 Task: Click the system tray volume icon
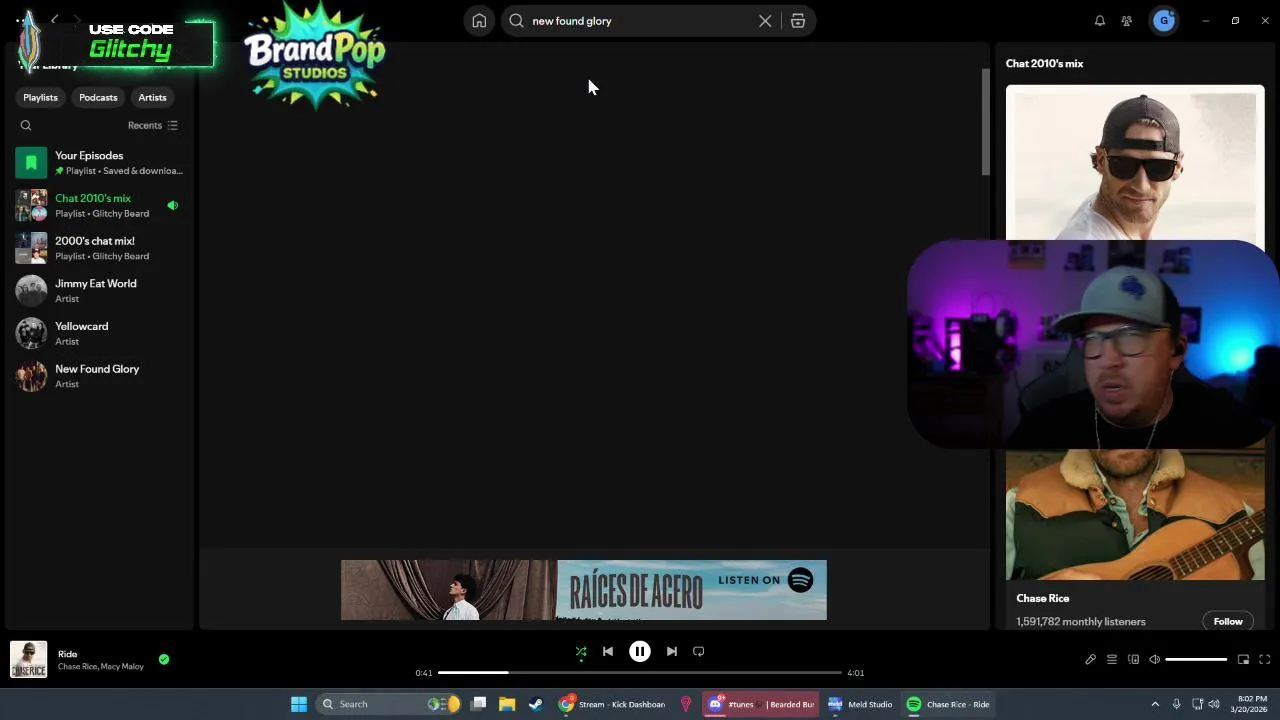(x=1214, y=704)
